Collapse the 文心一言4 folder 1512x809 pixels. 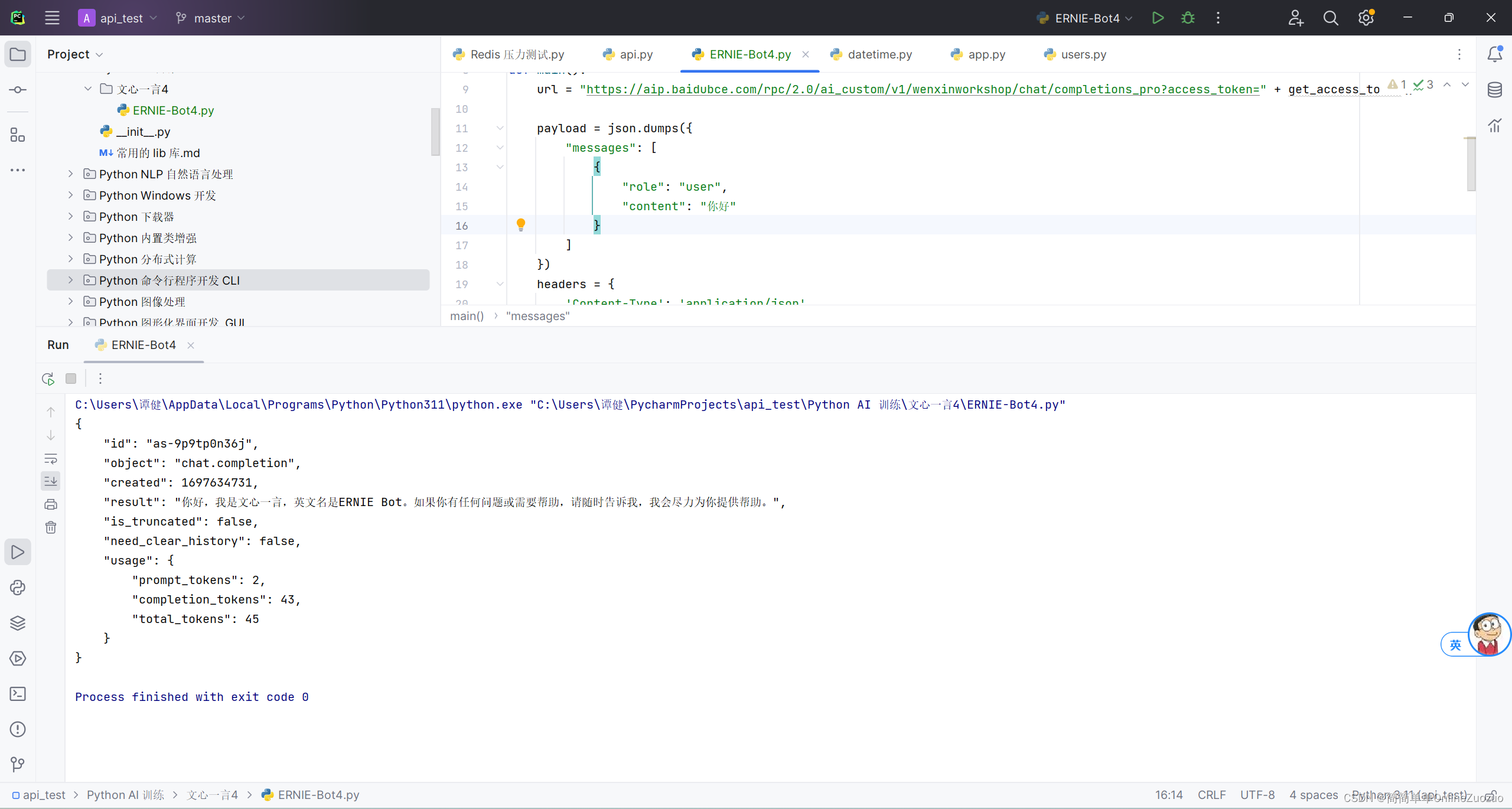pyautogui.click(x=87, y=89)
